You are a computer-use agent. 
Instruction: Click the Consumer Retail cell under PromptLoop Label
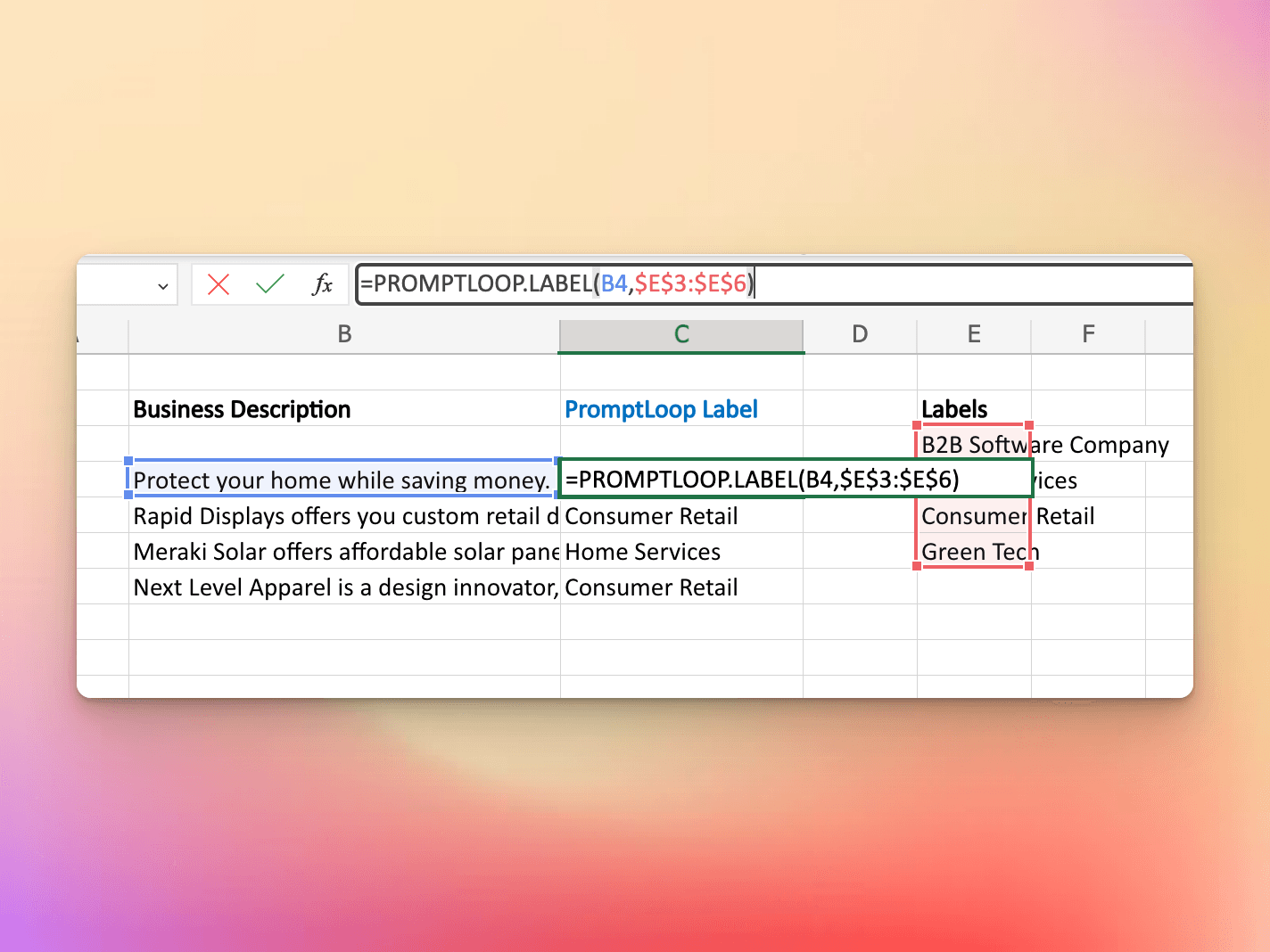point(651,515)
